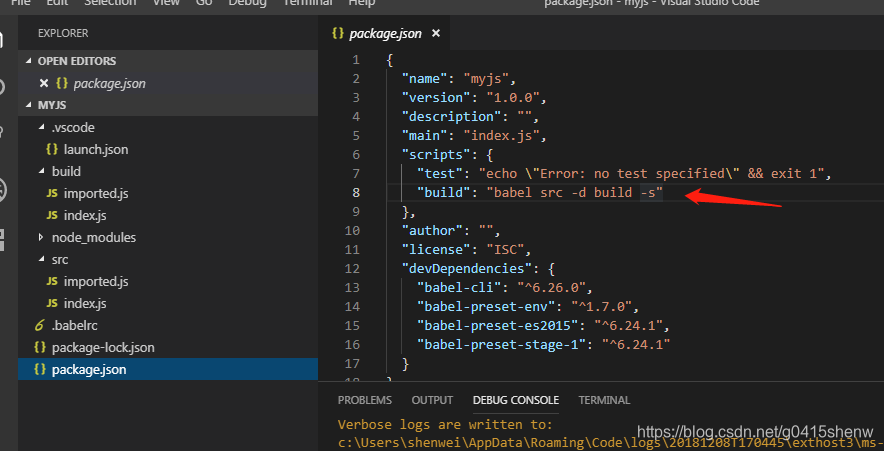The image size is (884, 451).
Task: Open the .babelrc file
Action: click(x=75, y=325)
